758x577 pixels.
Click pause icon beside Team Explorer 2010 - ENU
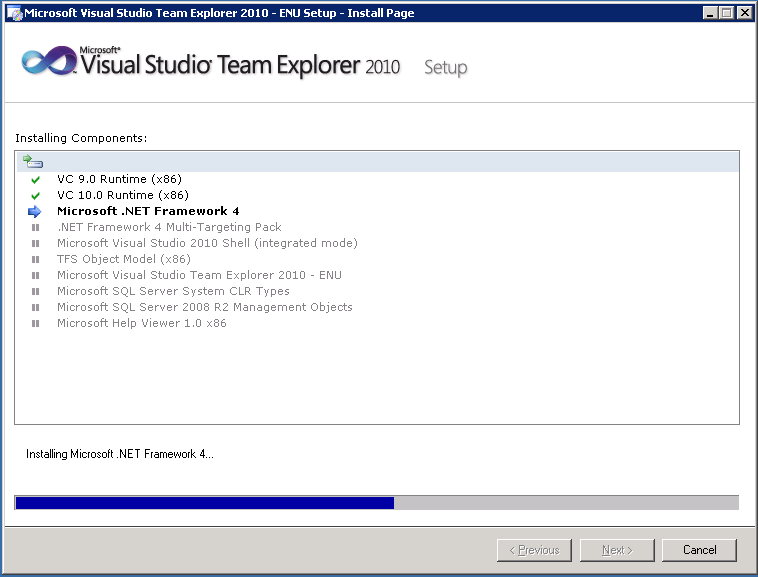coord(35,275)
